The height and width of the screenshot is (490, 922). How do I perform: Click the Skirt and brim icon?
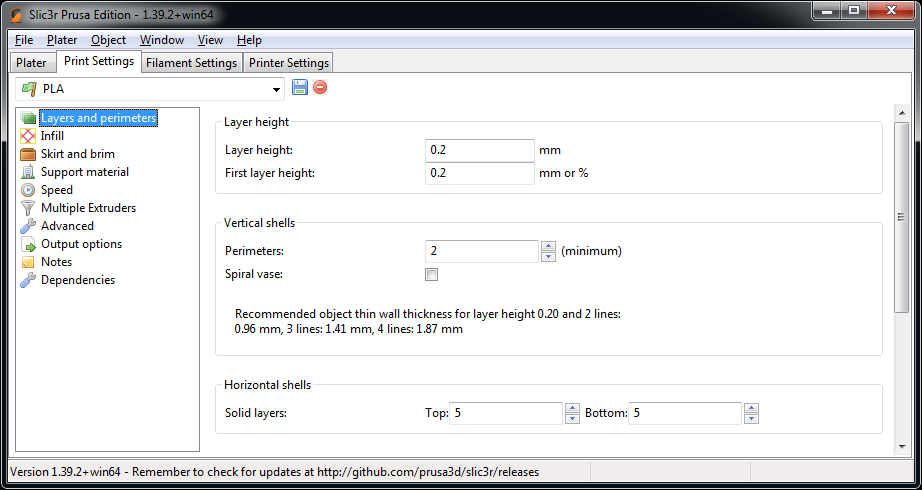click(x=28, y=154)
